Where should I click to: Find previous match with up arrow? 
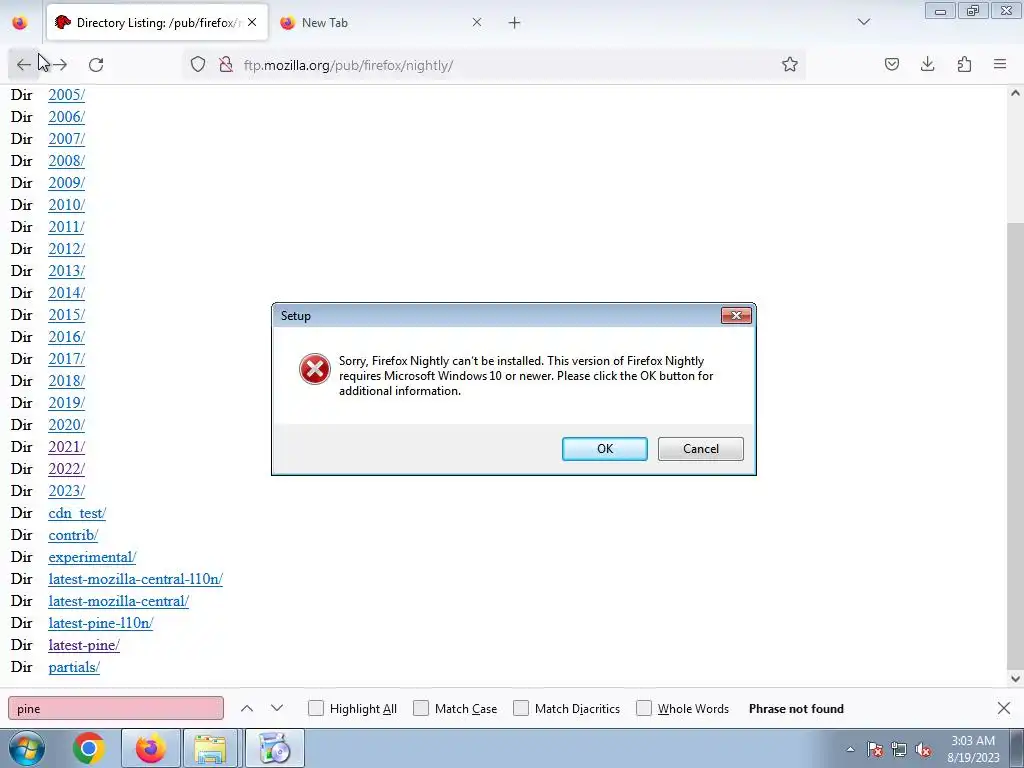(247, 709)
